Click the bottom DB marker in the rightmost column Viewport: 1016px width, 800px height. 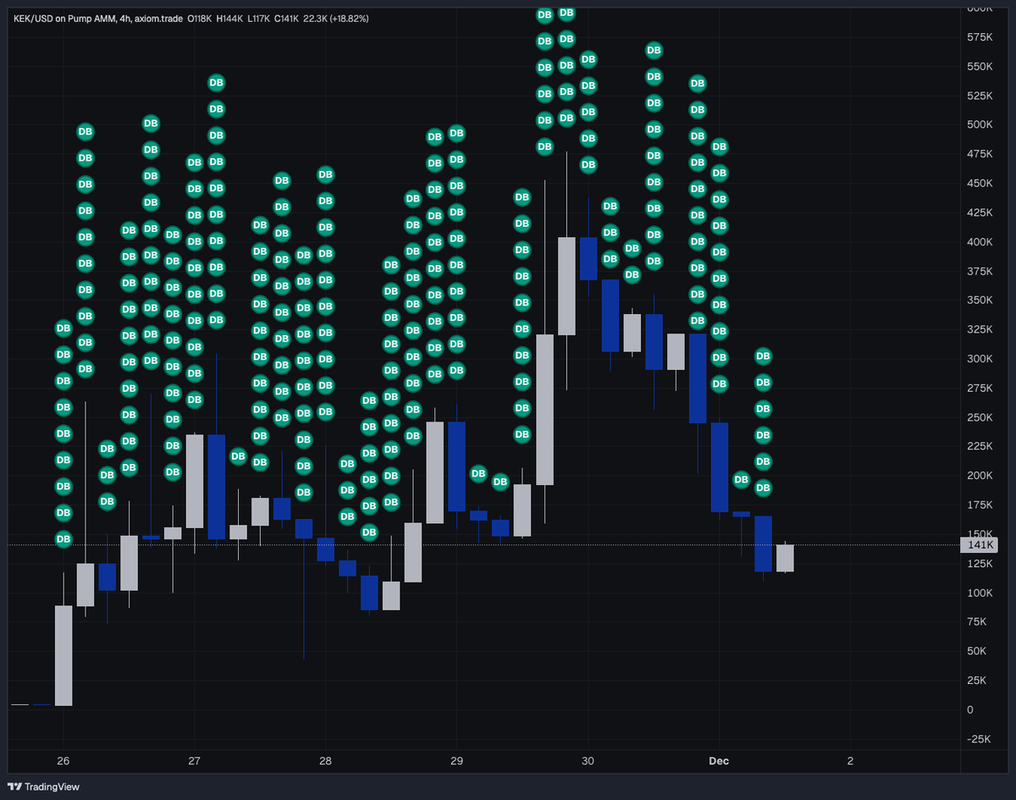coord(763,487)
